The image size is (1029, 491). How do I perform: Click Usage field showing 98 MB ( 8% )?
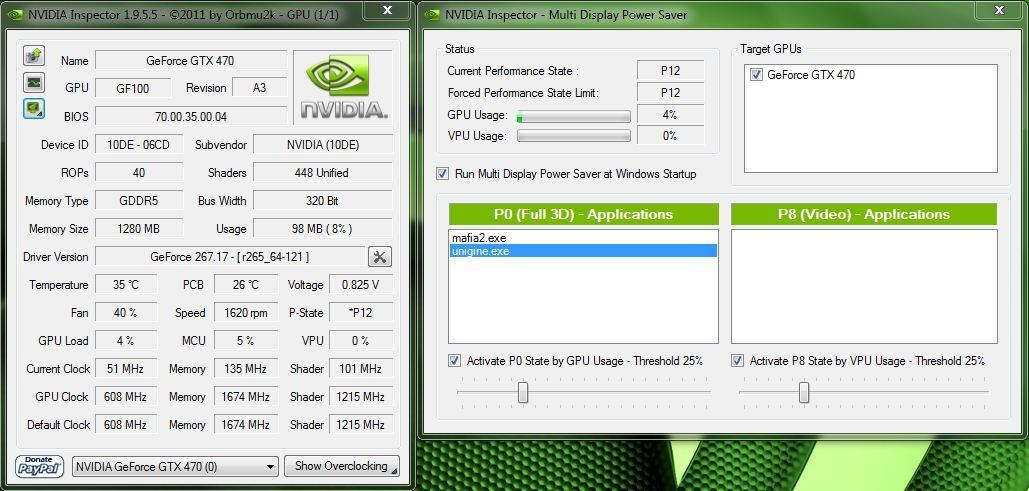click(323, 228)
